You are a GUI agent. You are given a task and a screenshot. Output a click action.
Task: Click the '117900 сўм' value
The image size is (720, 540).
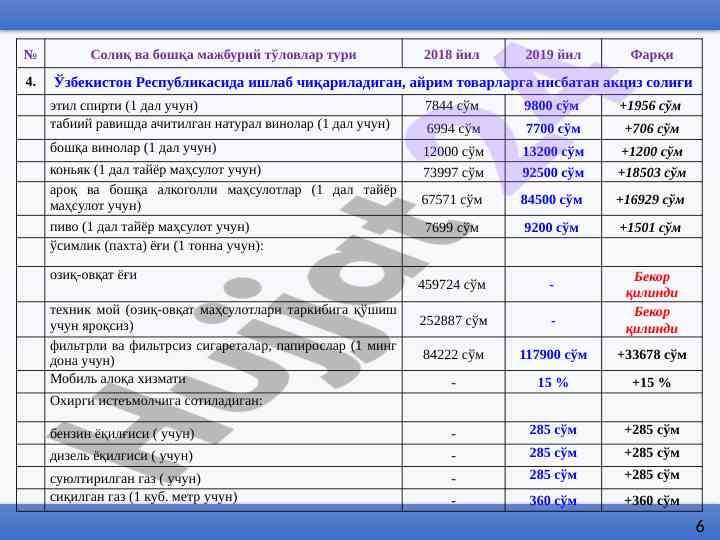click(553, 355)
